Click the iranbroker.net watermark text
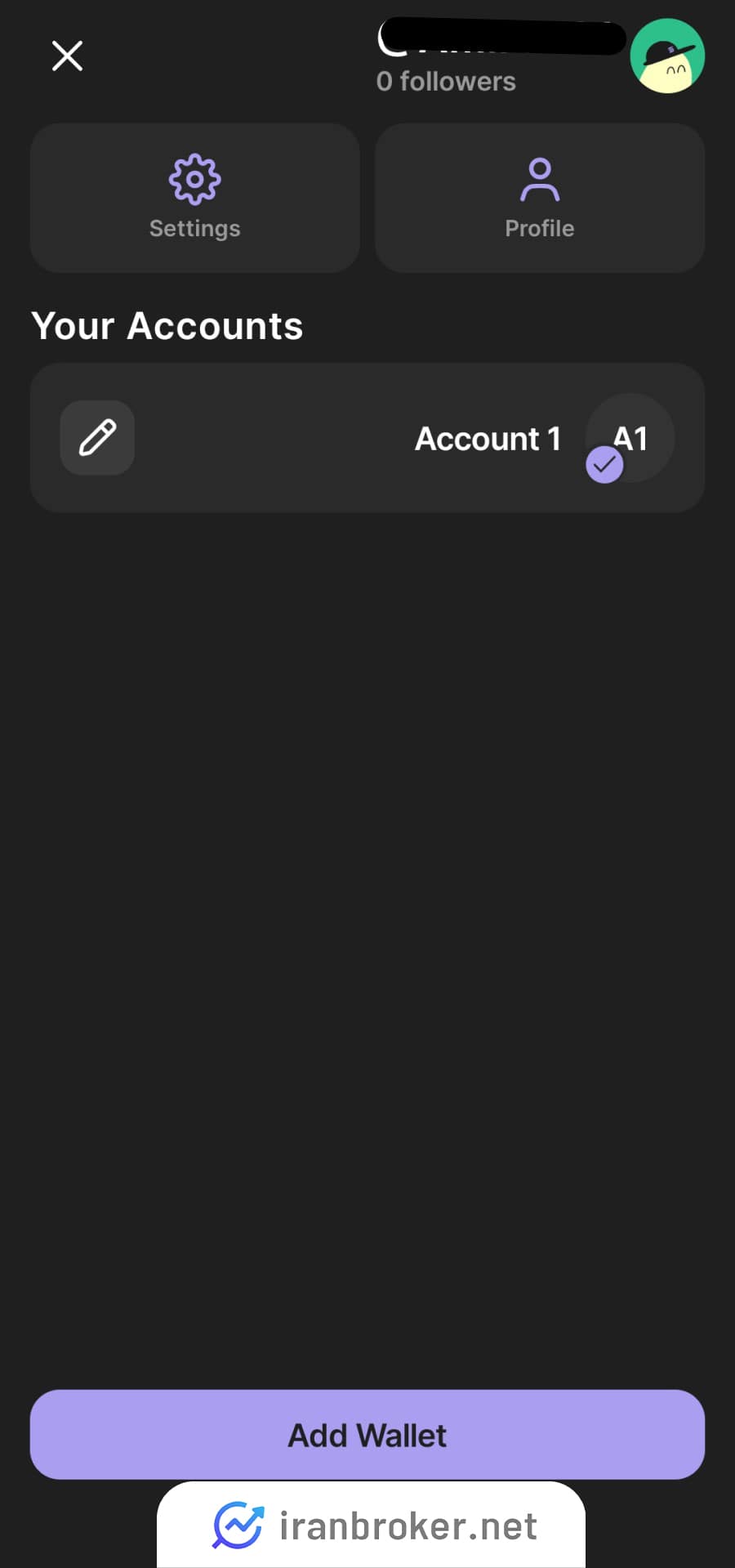This screenshot has width=735, height=1568. coord(408,1526)
